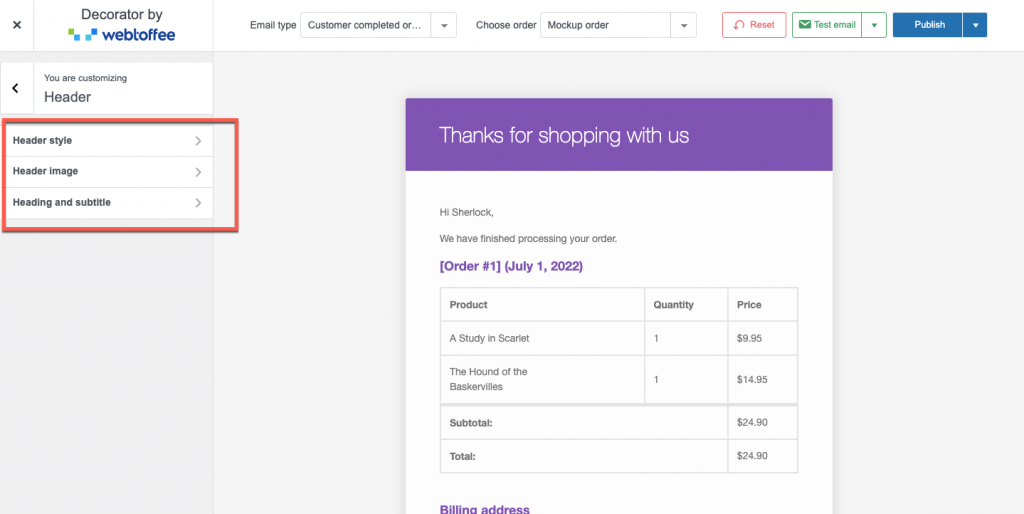This screenshot has height=514, width=1024.
Task: Click the Reset undo arrow icon
Action: pos(739,25)
